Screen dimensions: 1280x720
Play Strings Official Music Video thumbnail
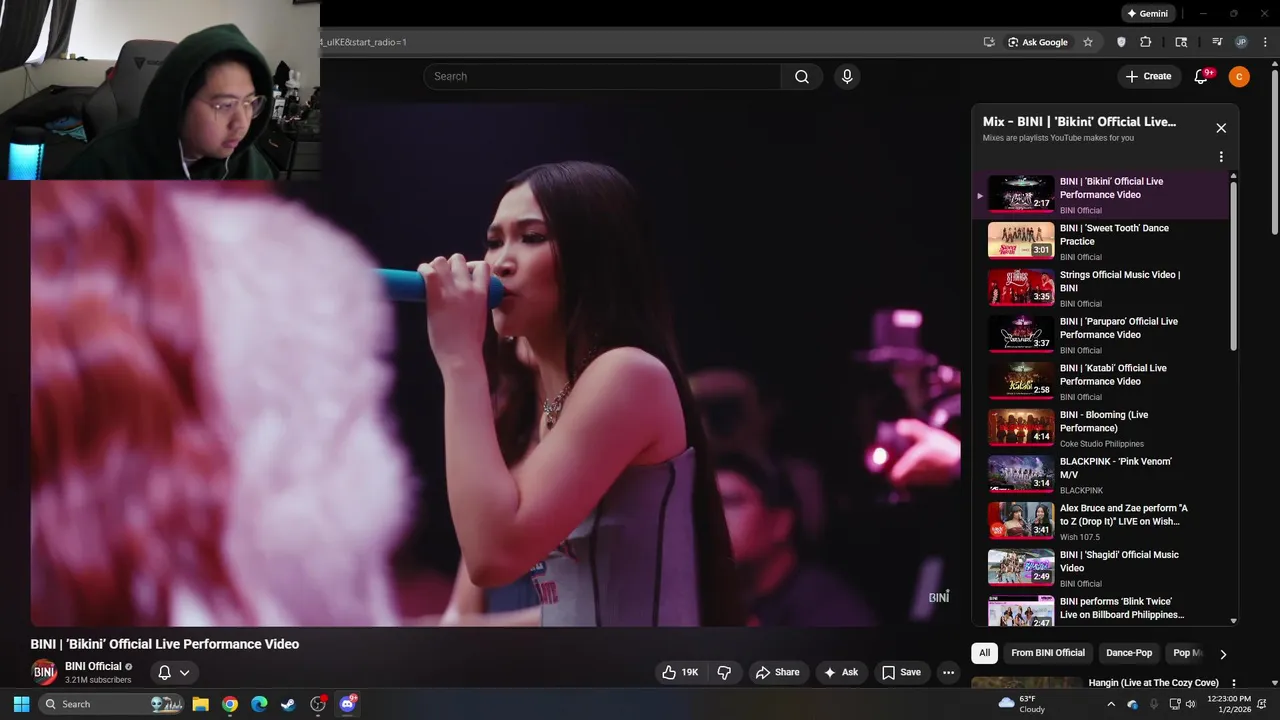pyautogui.click(x=1021, y=288)
